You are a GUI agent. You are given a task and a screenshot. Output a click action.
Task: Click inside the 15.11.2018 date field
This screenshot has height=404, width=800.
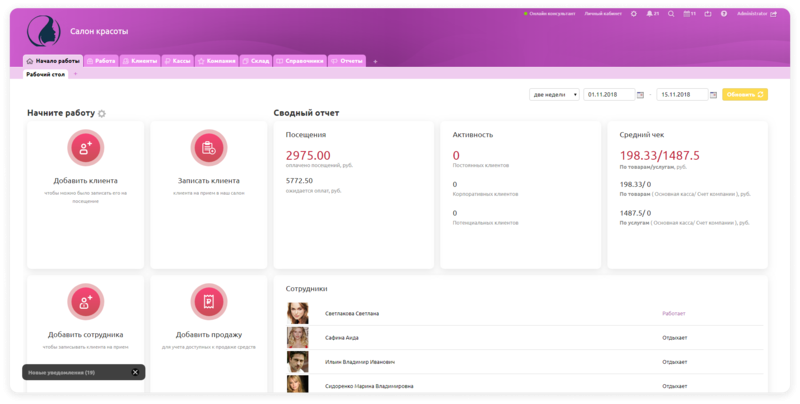tap(680, 94)
